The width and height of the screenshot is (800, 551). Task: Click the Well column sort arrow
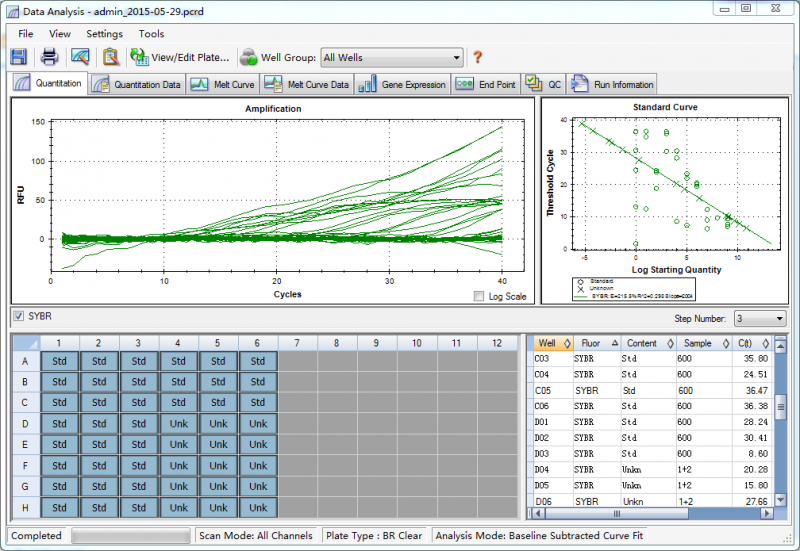[x=567, y=343]
